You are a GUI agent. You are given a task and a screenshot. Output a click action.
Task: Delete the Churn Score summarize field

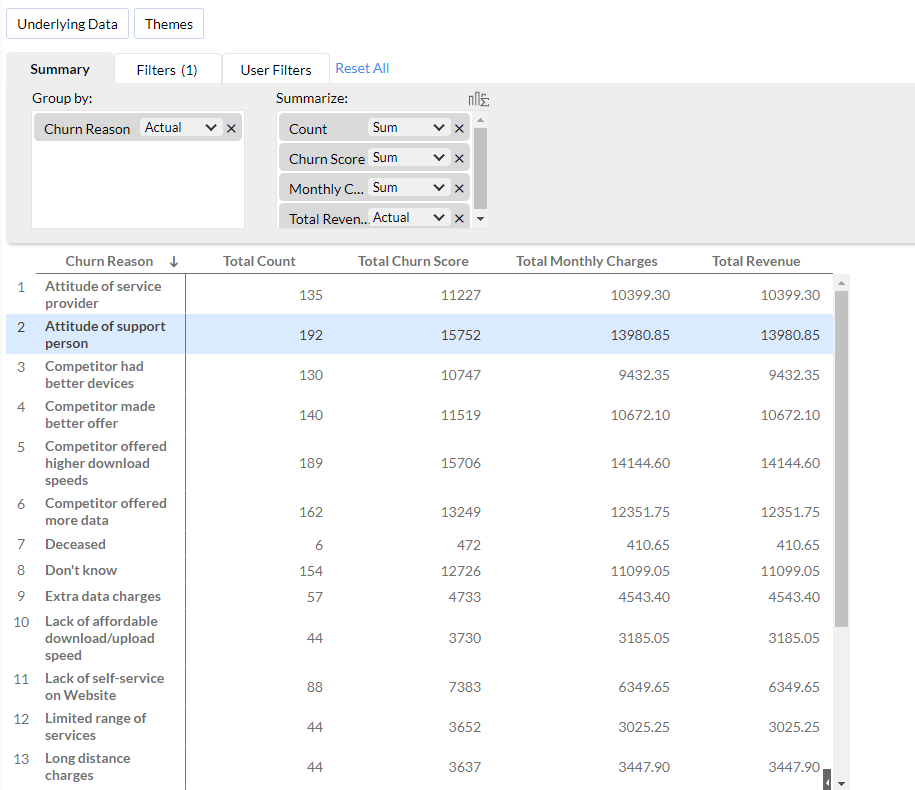[459, 158]
